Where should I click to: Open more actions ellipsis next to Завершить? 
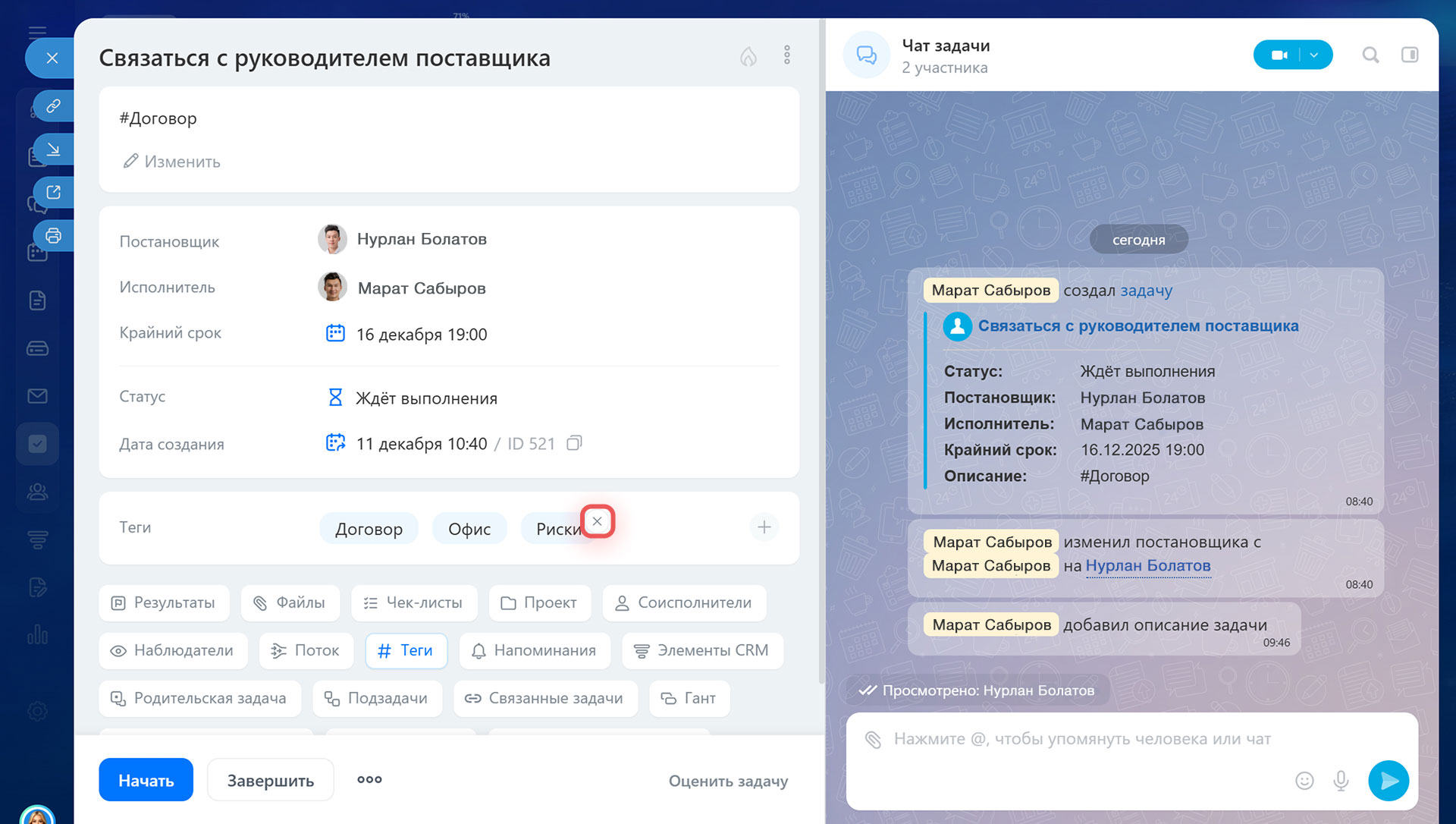[369, 779]
